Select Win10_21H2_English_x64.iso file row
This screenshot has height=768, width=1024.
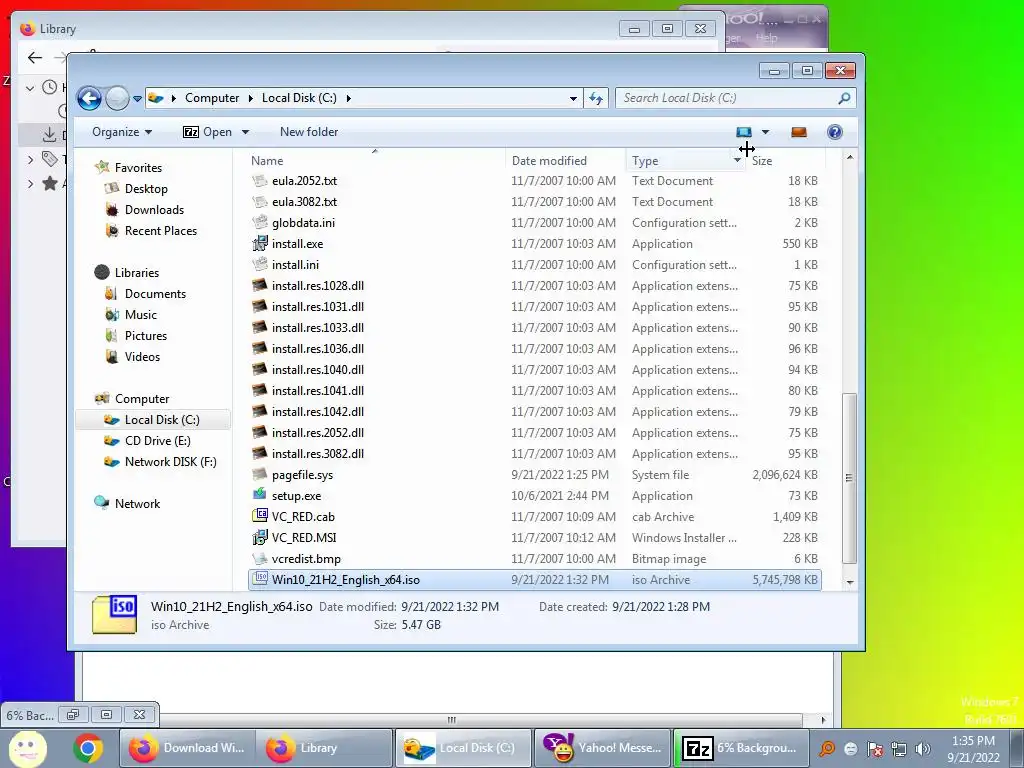(535, 580)
